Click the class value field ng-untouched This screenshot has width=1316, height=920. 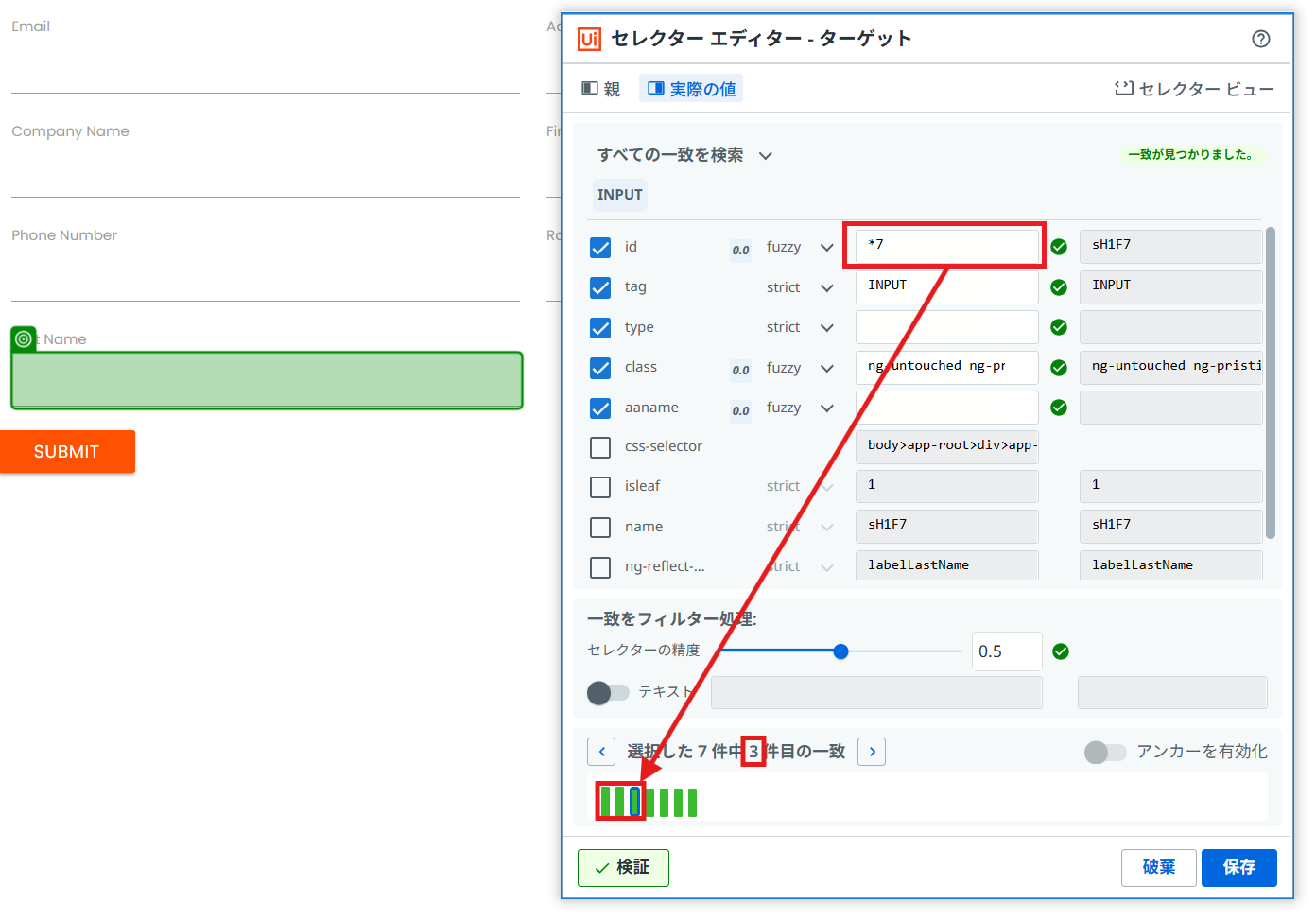[947, 367]
